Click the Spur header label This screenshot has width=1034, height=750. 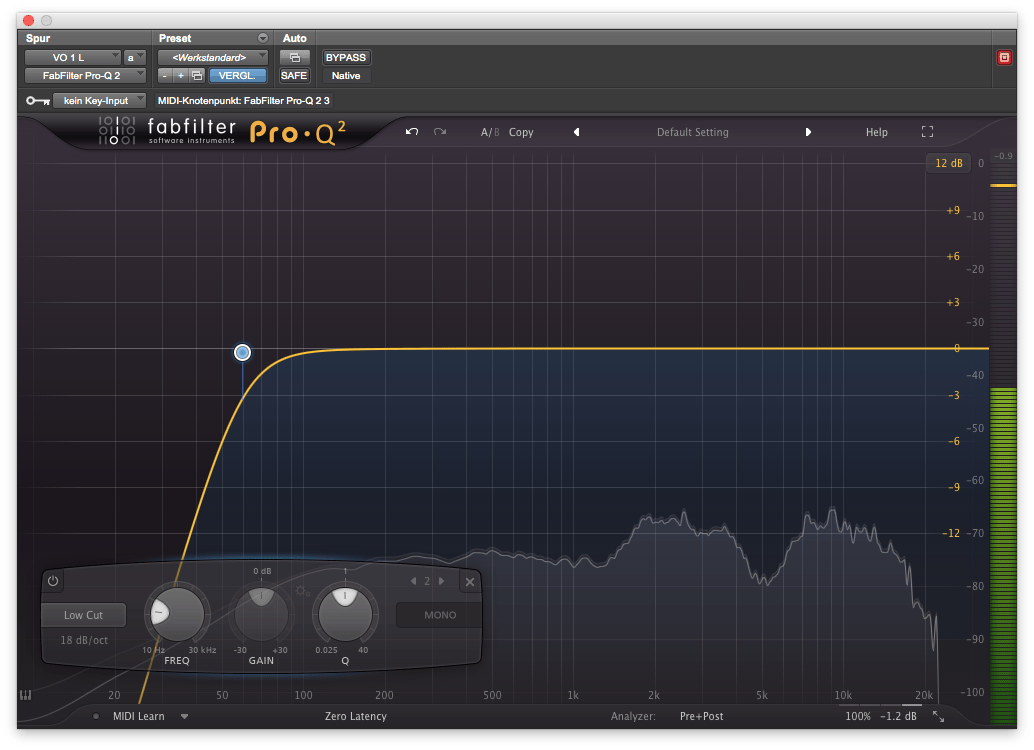(x=38, y=38)
